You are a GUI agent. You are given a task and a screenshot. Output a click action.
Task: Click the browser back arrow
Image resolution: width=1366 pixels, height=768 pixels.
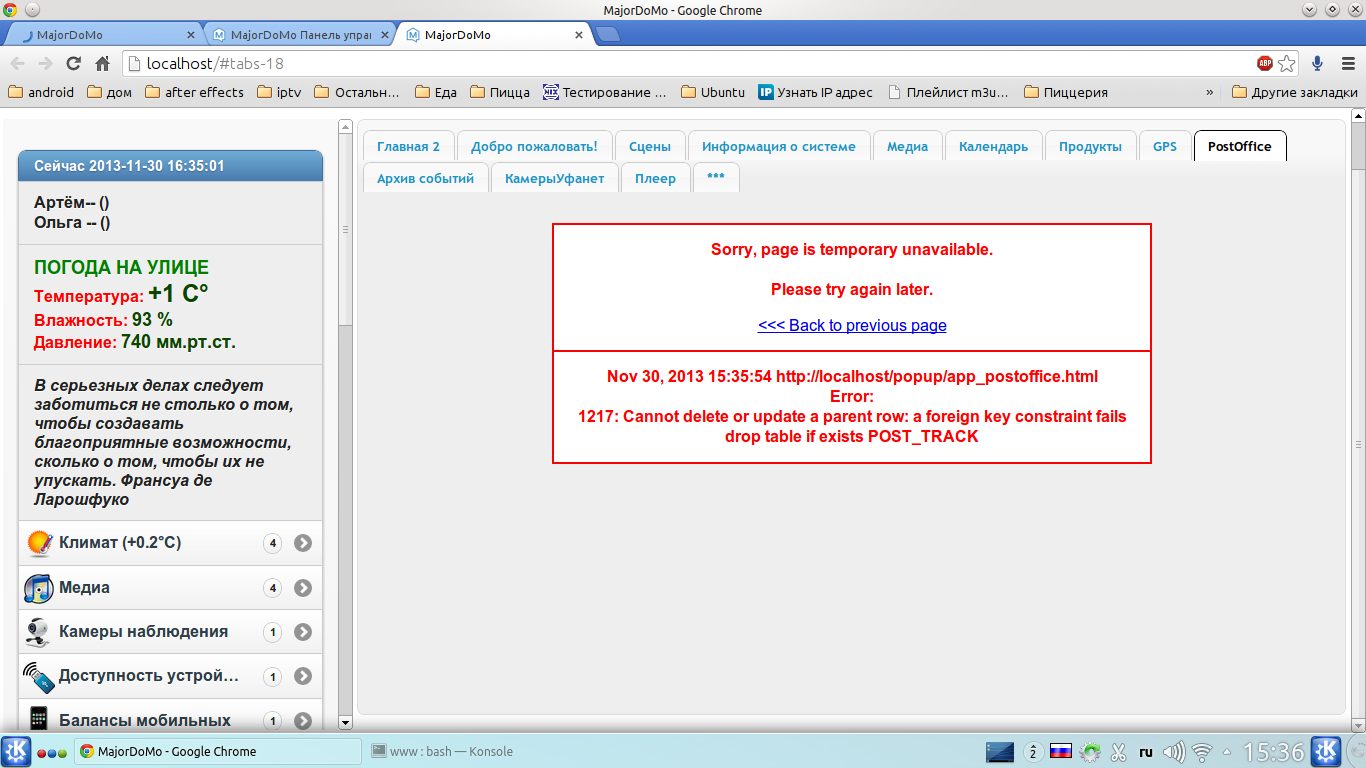pos(18,63)
